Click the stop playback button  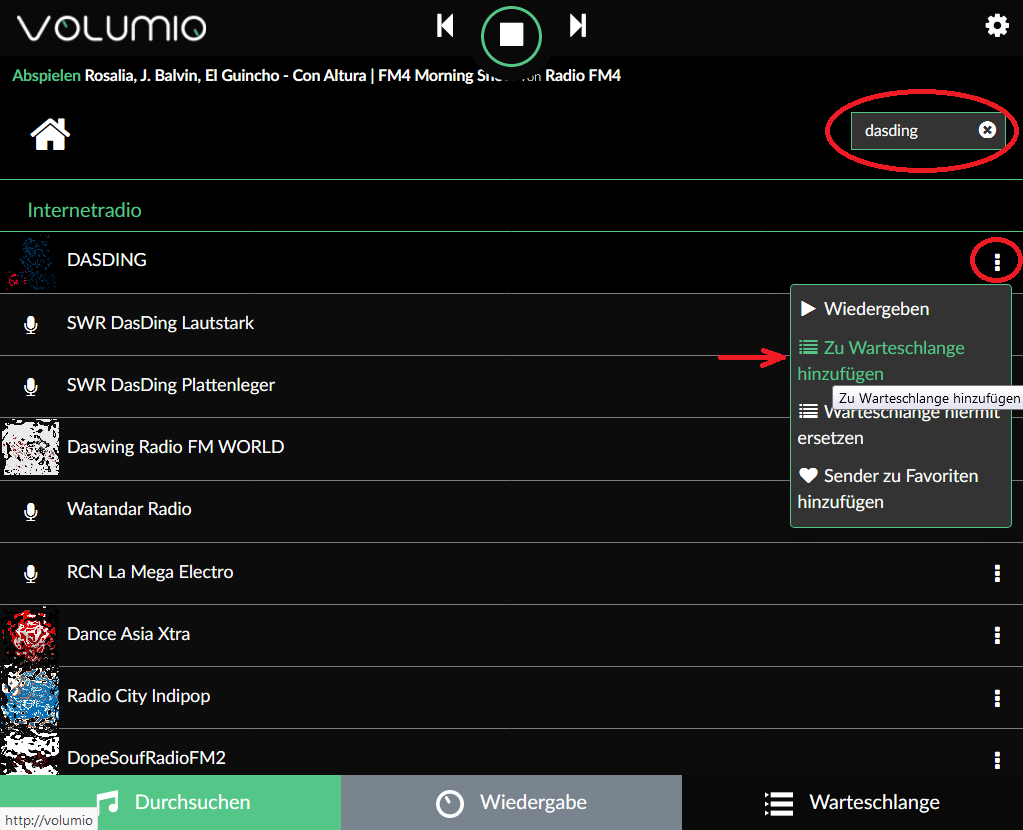click(x=511, y=35)
